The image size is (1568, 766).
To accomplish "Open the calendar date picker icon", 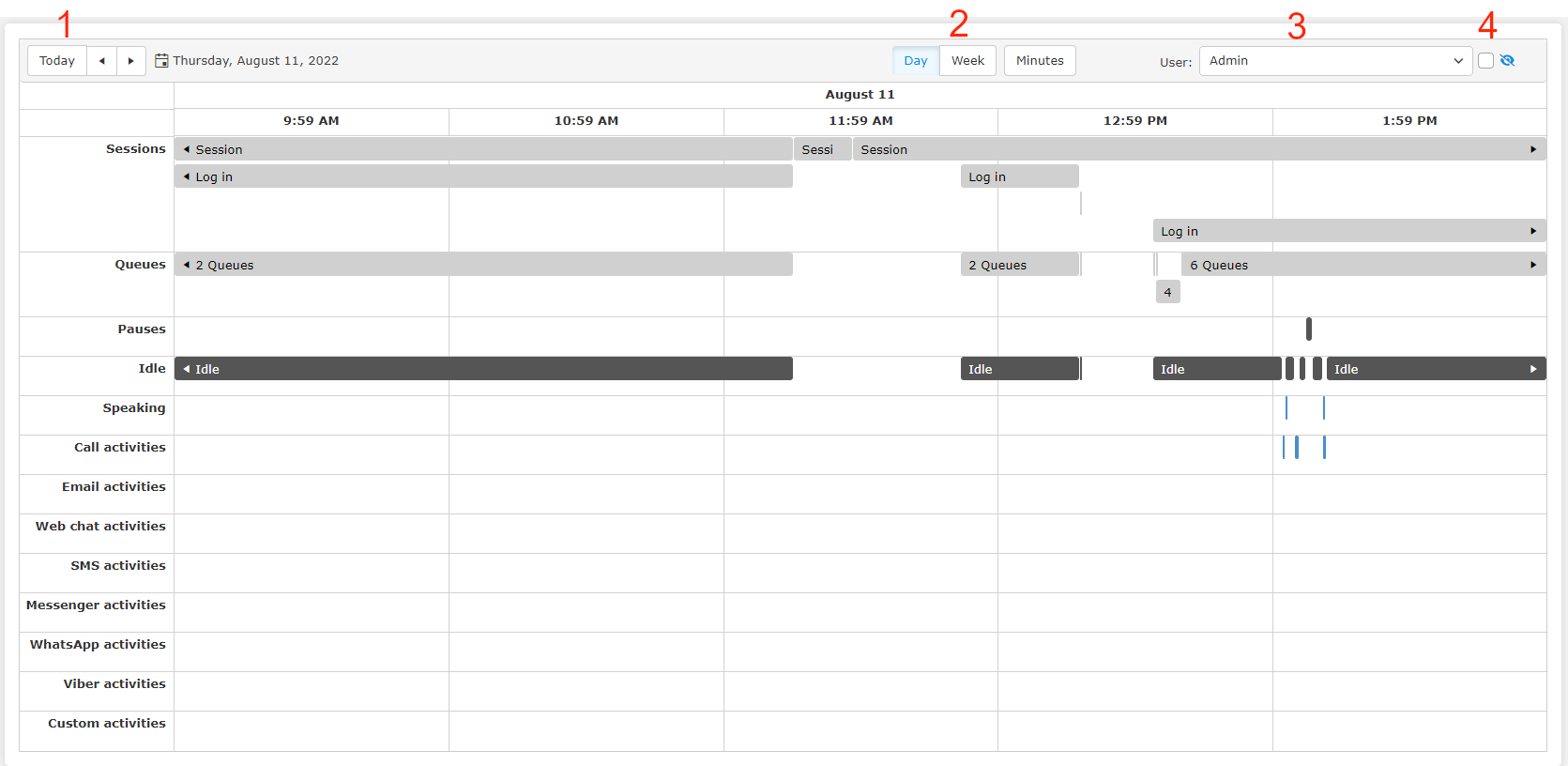I will 161,61.
